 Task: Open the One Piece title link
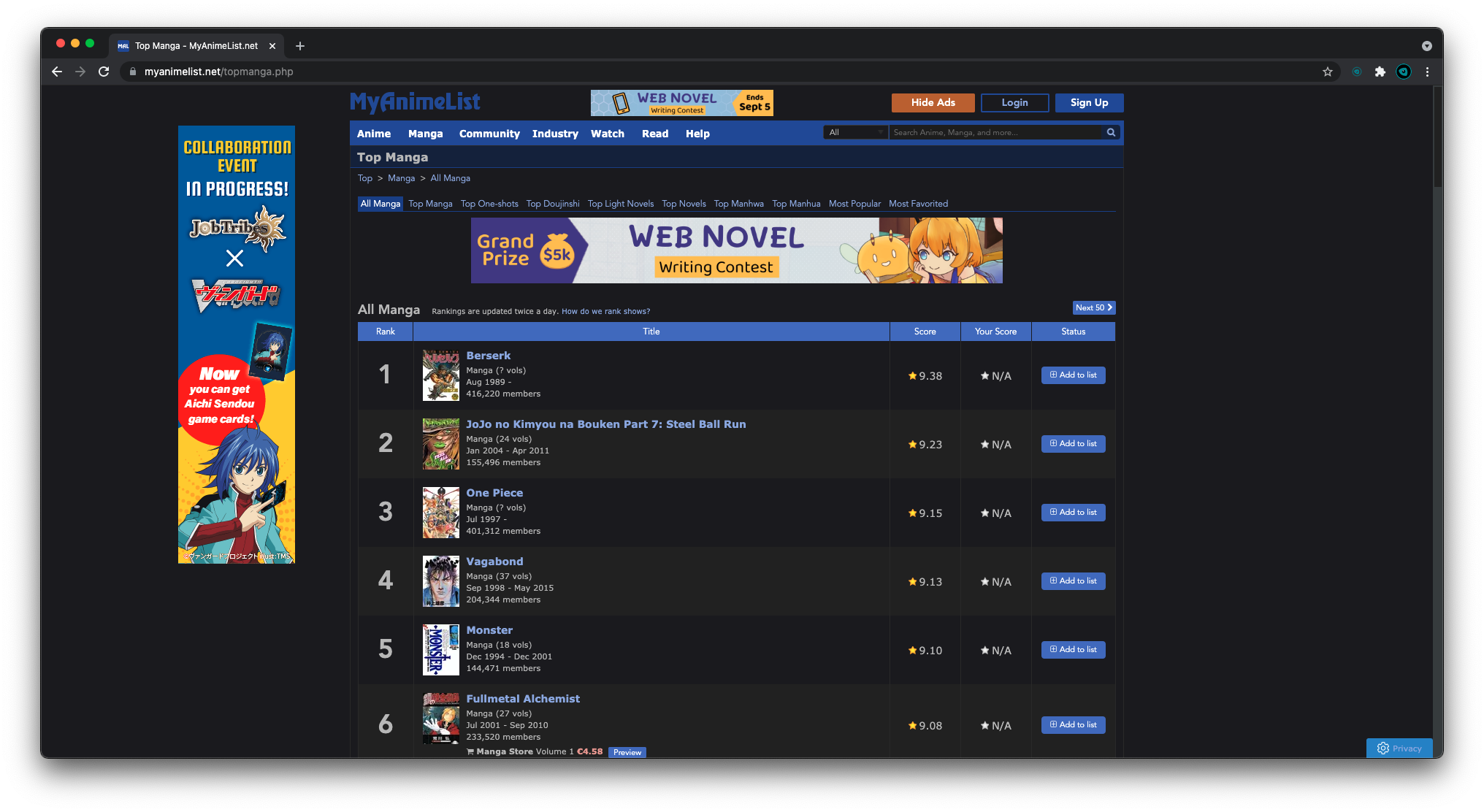(494, 493)
